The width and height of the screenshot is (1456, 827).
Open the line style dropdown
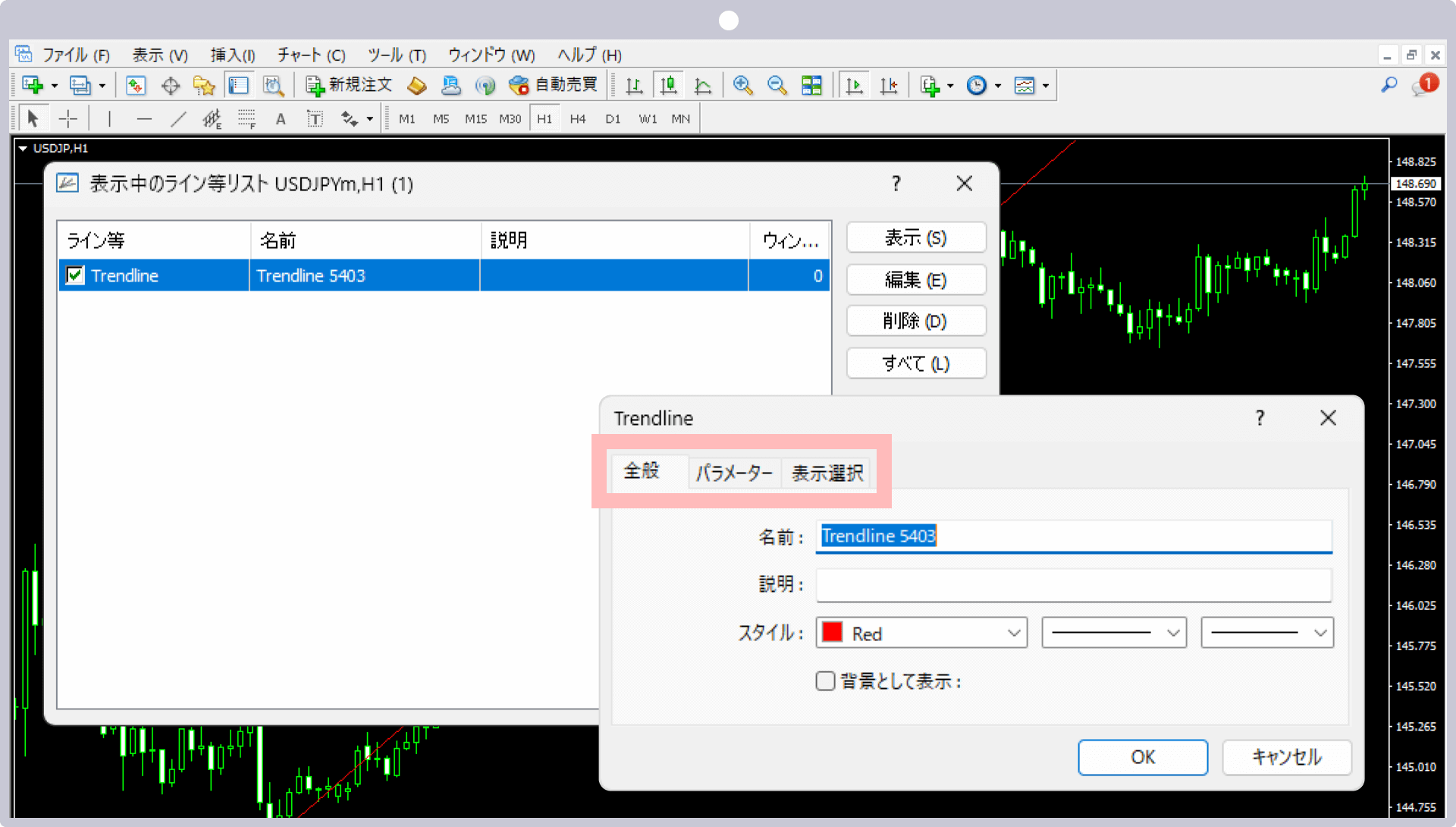(1114, 633)
